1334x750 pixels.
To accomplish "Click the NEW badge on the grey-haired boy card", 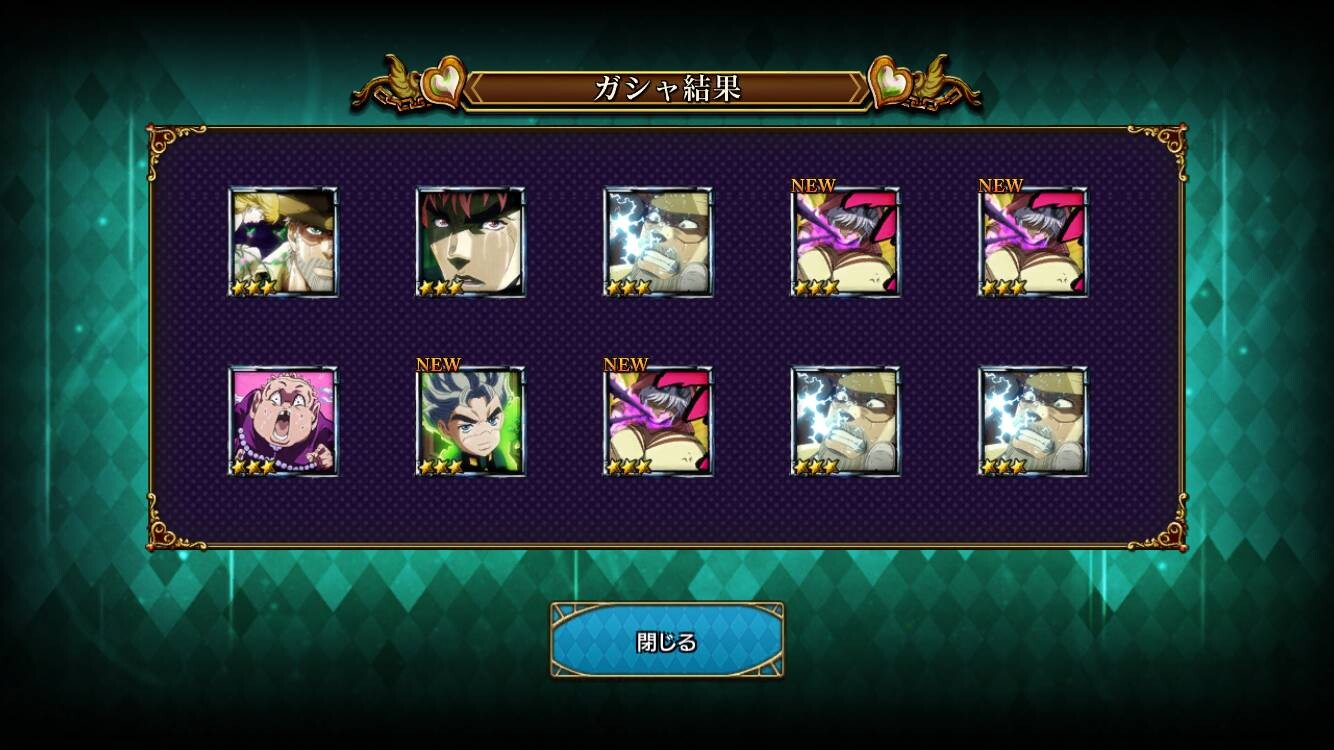I will pos(438,365).
